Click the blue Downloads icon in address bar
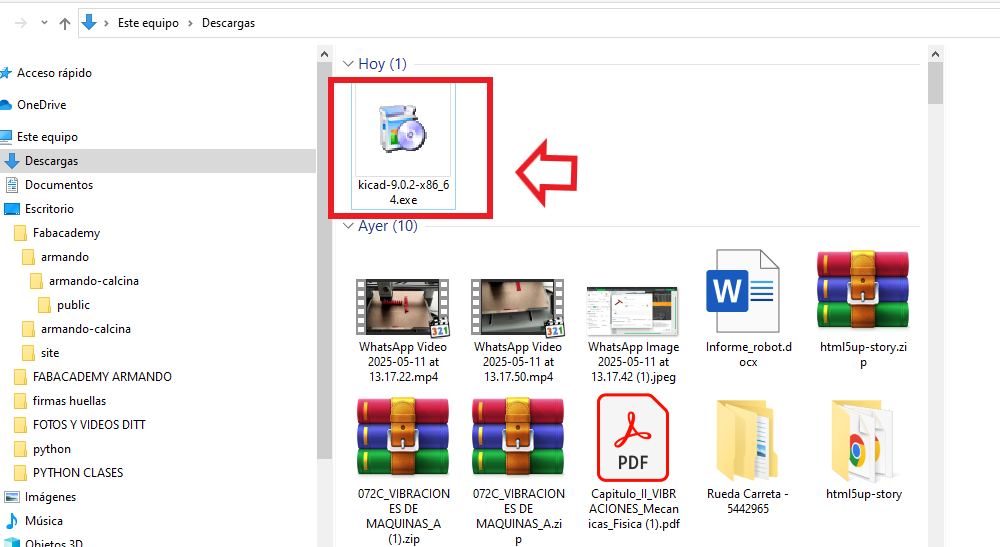This screenshot has height=547, width=1000. (89, 22)
